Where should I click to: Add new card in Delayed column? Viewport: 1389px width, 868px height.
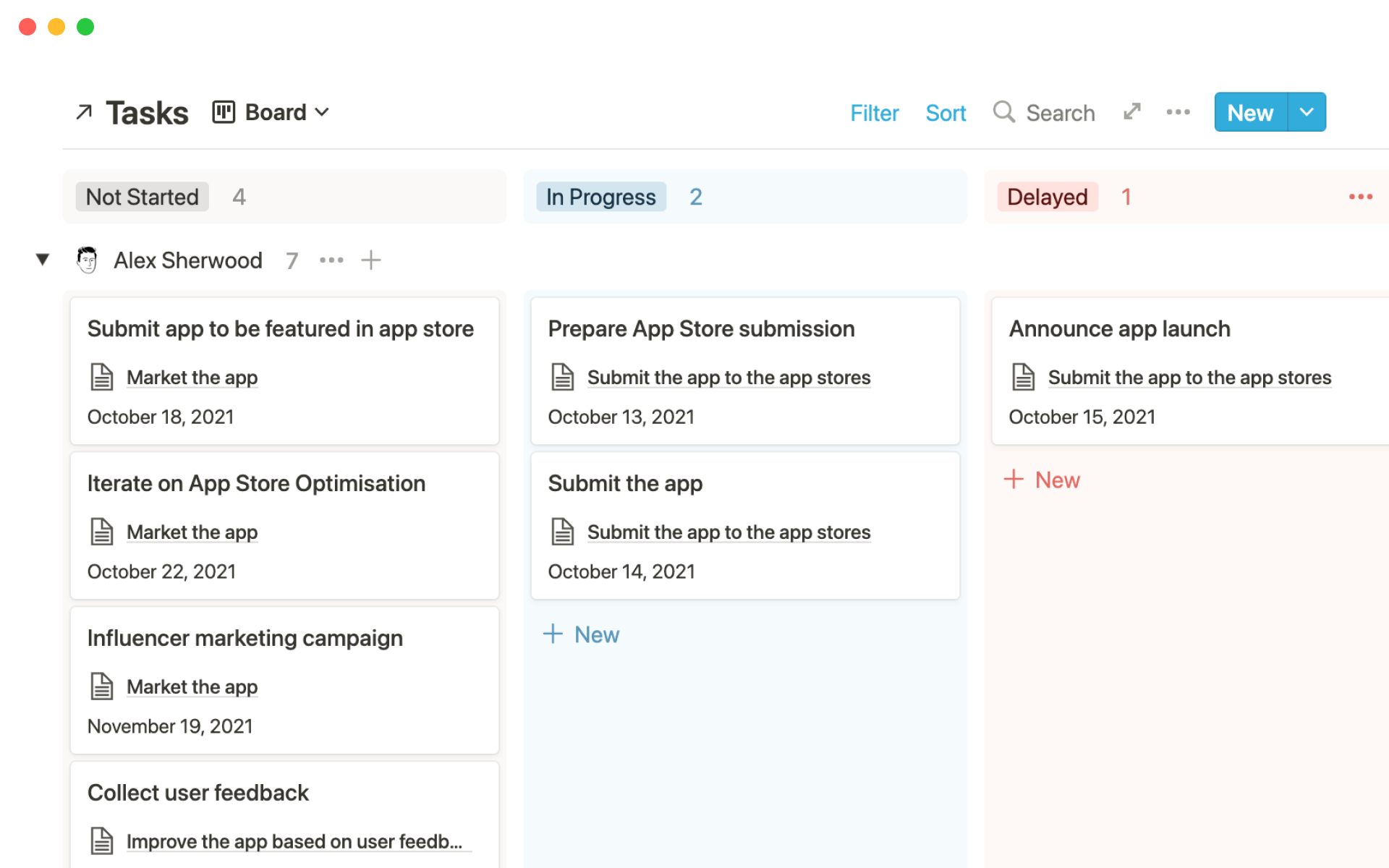click(1042, 480)
